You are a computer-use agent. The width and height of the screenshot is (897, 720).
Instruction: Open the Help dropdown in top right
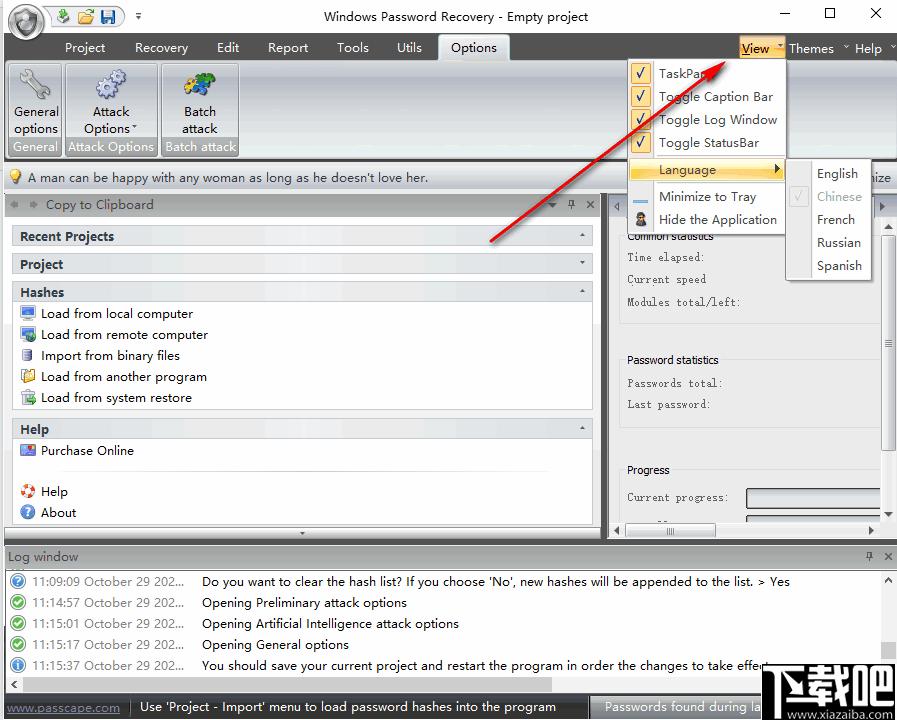coord(874,49)
